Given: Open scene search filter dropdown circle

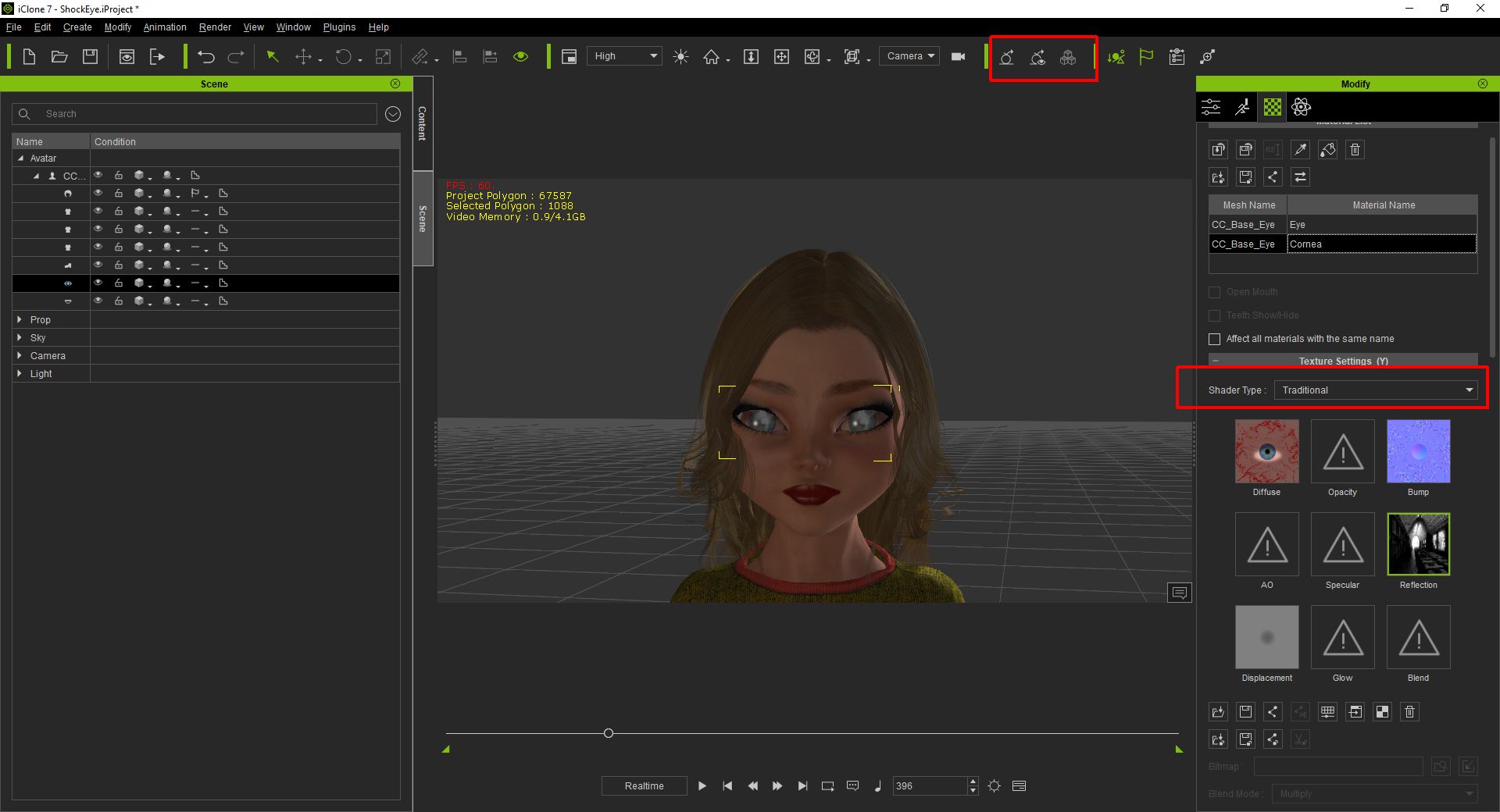Looking at the screenshot, I should [393, 114].
